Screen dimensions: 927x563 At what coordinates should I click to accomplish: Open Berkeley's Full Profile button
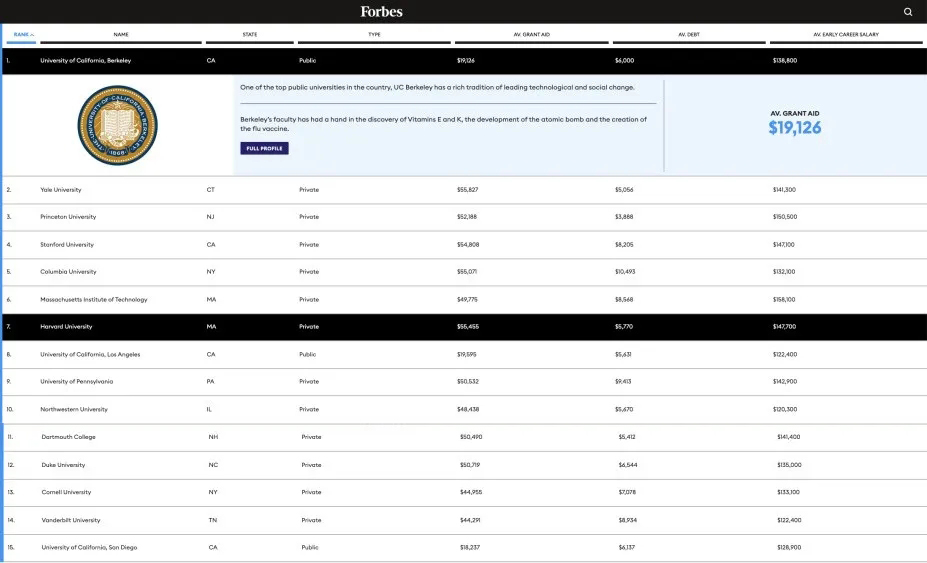[x=264, y=148]
